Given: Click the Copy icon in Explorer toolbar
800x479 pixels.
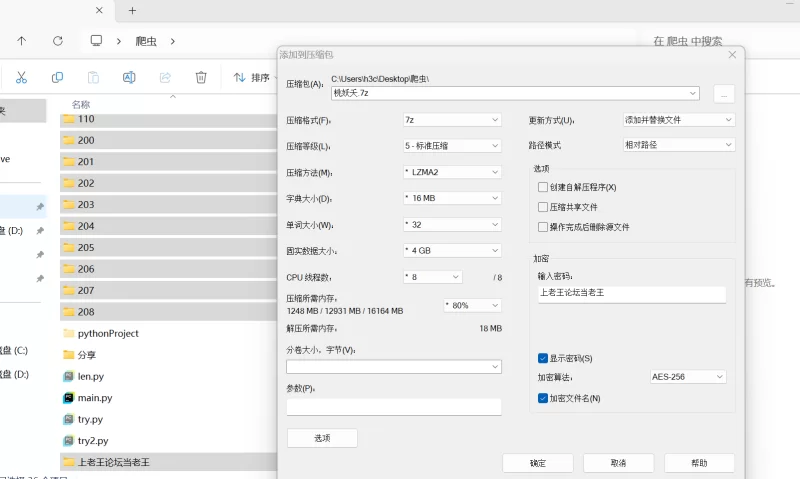Looking at the screenshot, I should click(x=57, y=77).
